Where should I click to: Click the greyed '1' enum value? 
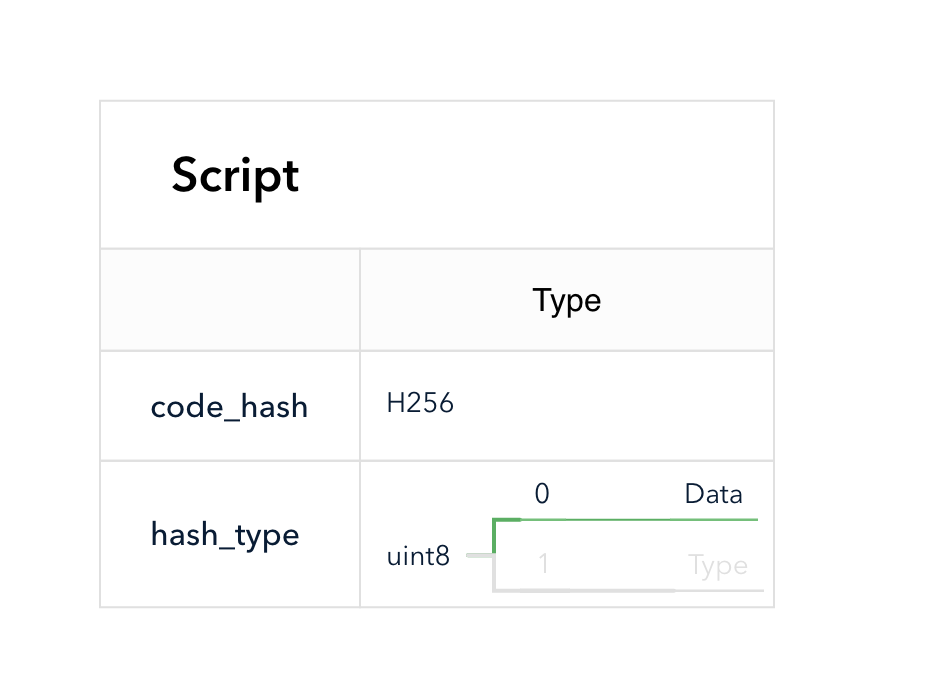[543, 564]
